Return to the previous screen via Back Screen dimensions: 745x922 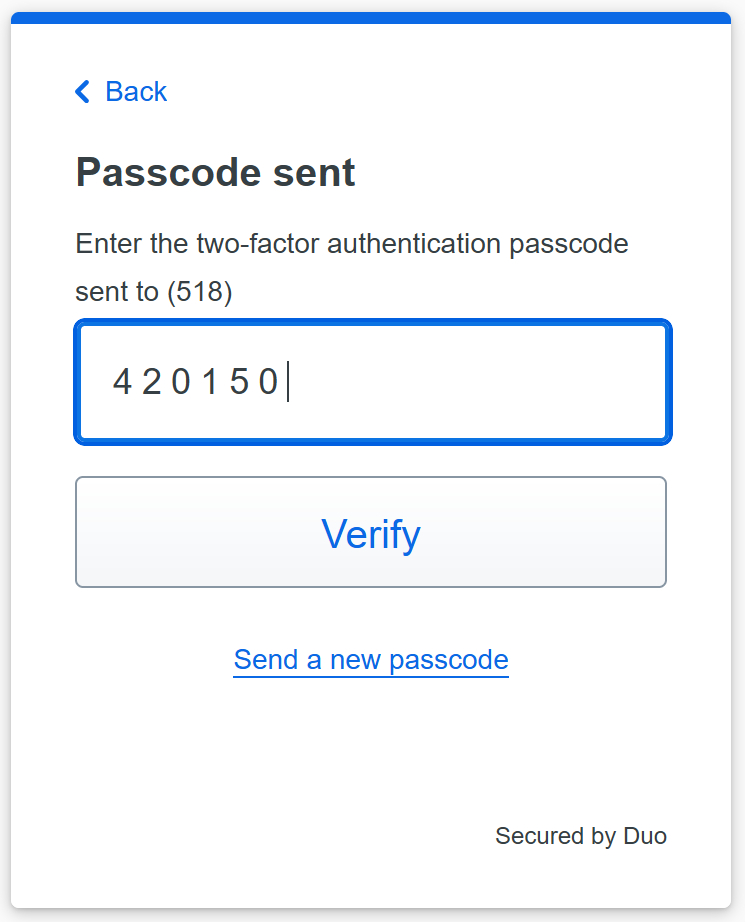point(120,91)
